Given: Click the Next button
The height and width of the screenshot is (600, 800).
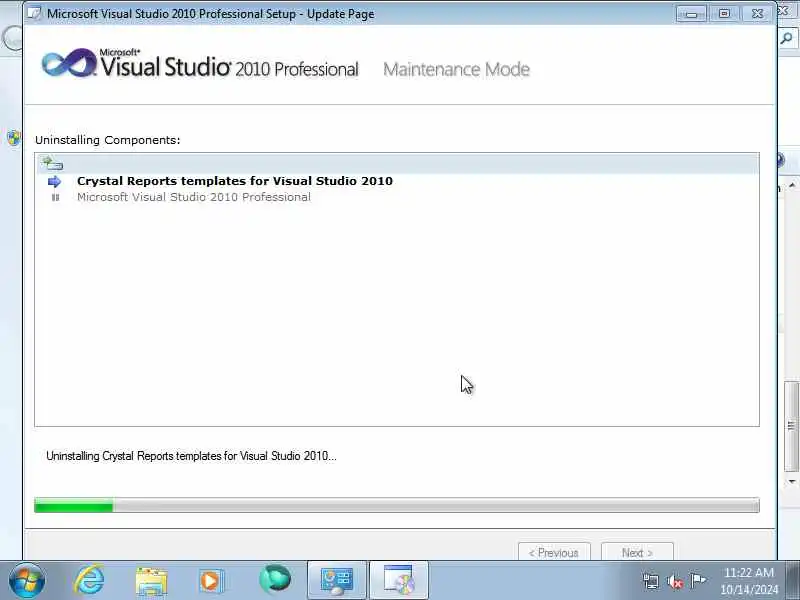Looking at the screenshot, I should click(x=637, y=552).
